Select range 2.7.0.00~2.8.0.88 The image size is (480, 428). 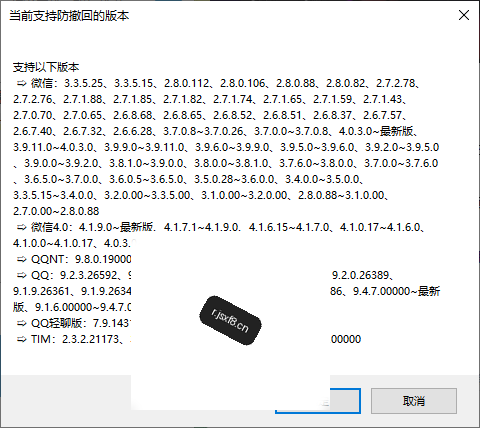56,211
